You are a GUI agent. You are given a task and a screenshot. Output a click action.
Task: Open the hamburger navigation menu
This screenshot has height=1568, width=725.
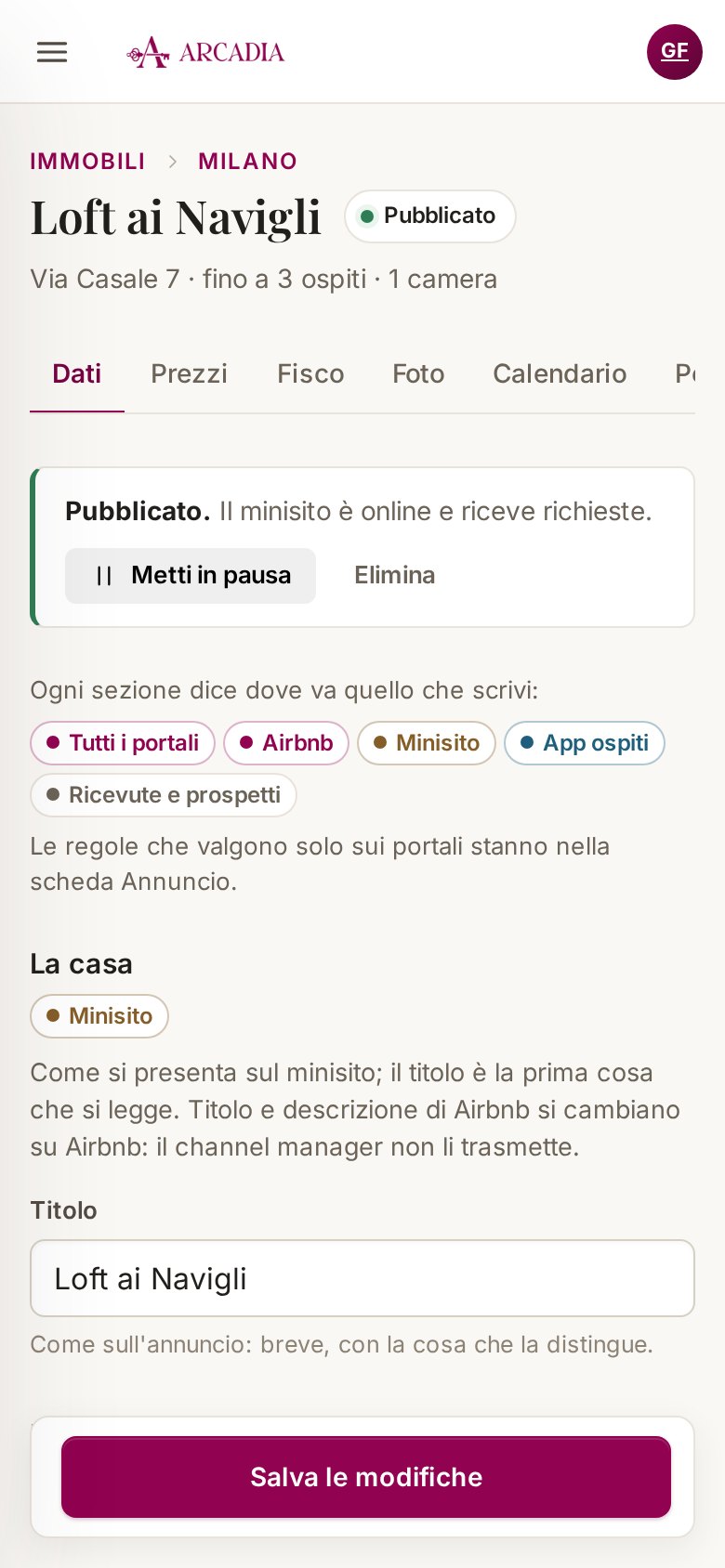pos(52,52)
